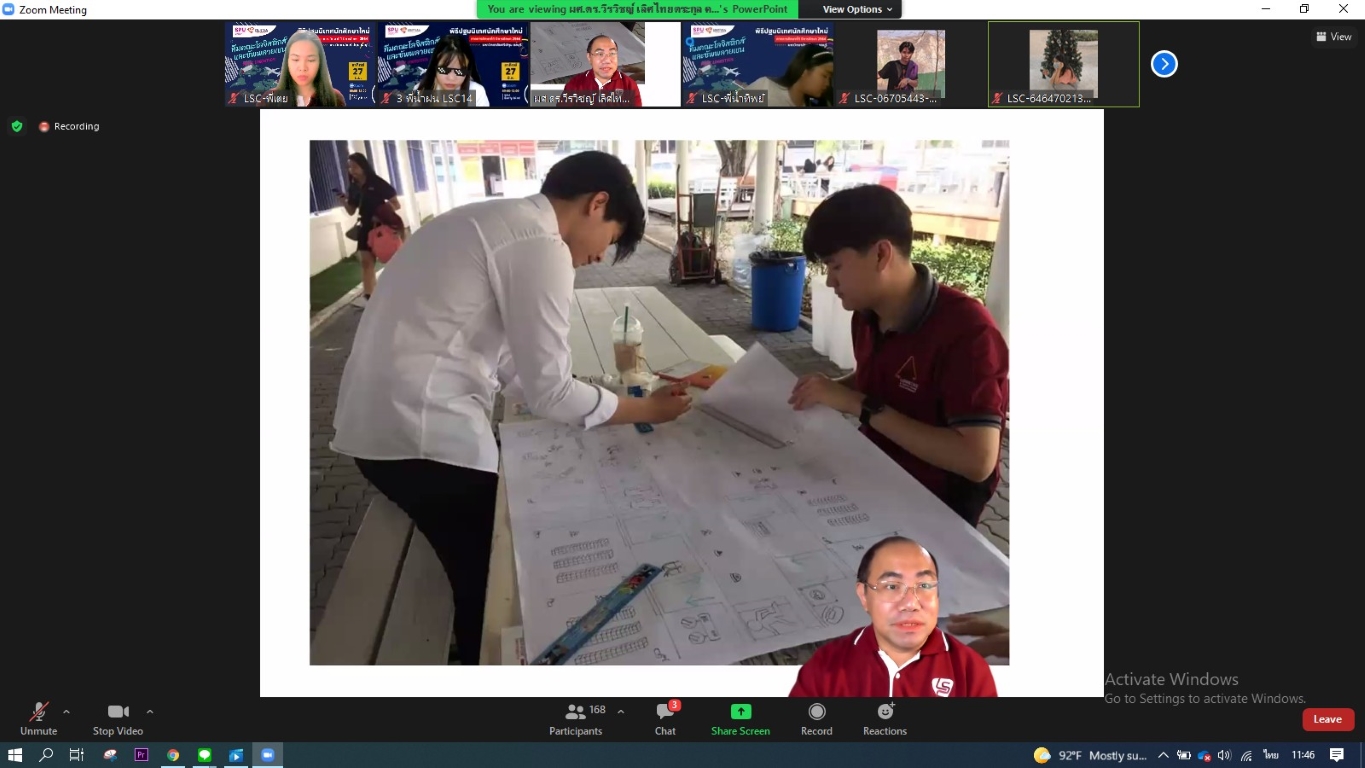Show next participants with blue arrow
The image size is (1365, 768).
[1164, 64]
